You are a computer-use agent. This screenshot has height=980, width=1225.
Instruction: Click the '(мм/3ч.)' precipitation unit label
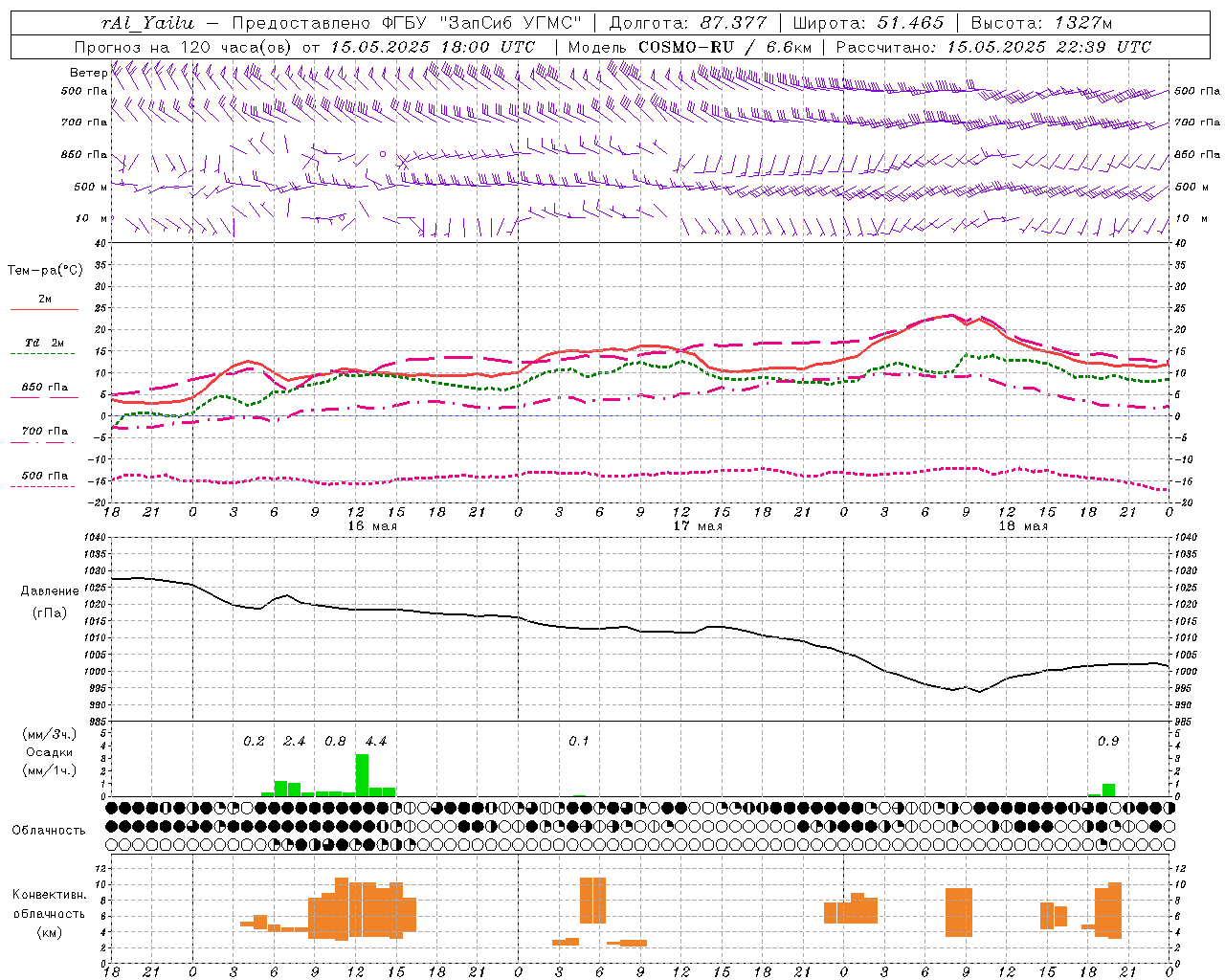pyautogui.click(x=50, y=735)
